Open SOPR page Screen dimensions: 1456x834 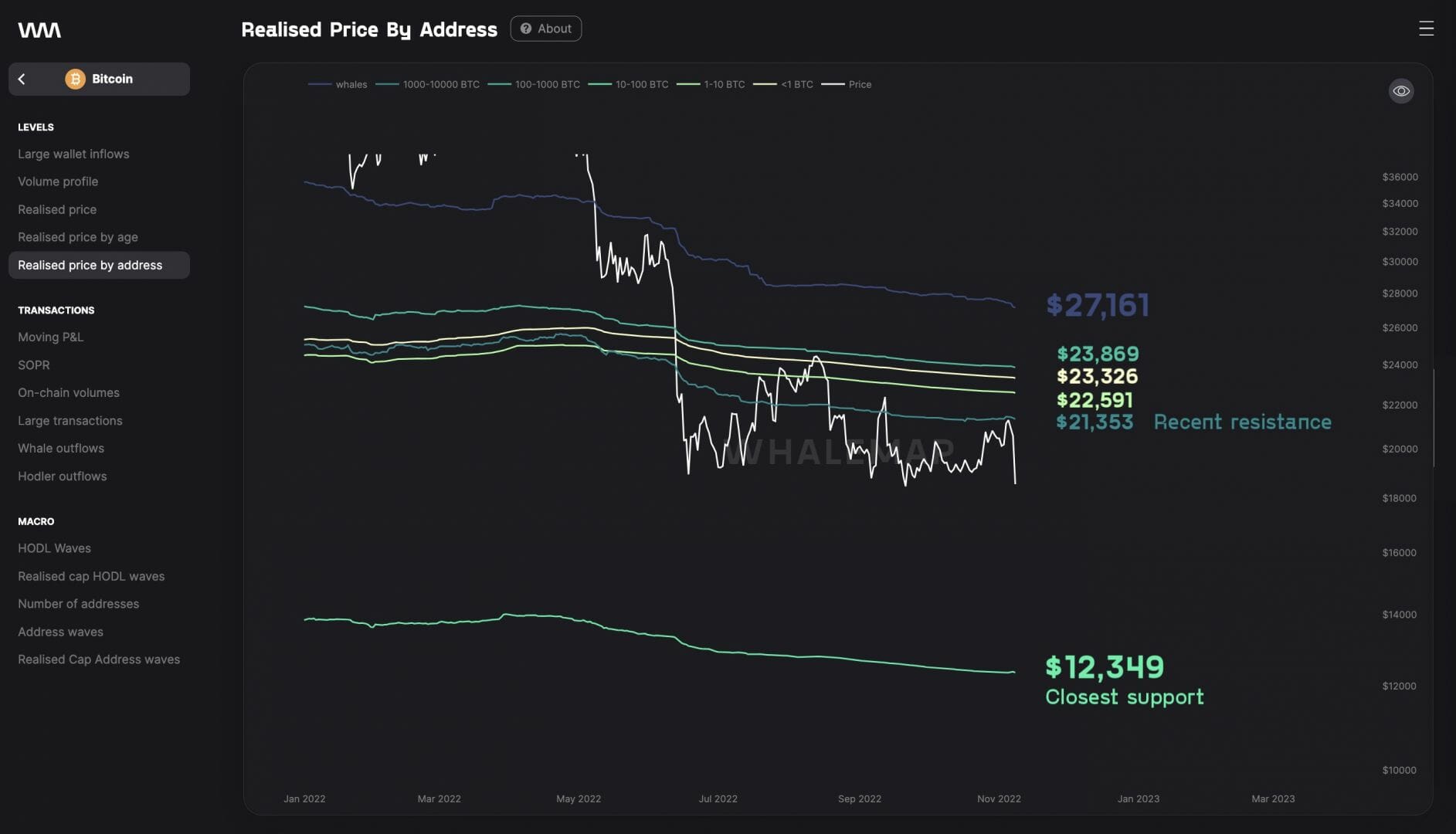(x=34, y=364)
